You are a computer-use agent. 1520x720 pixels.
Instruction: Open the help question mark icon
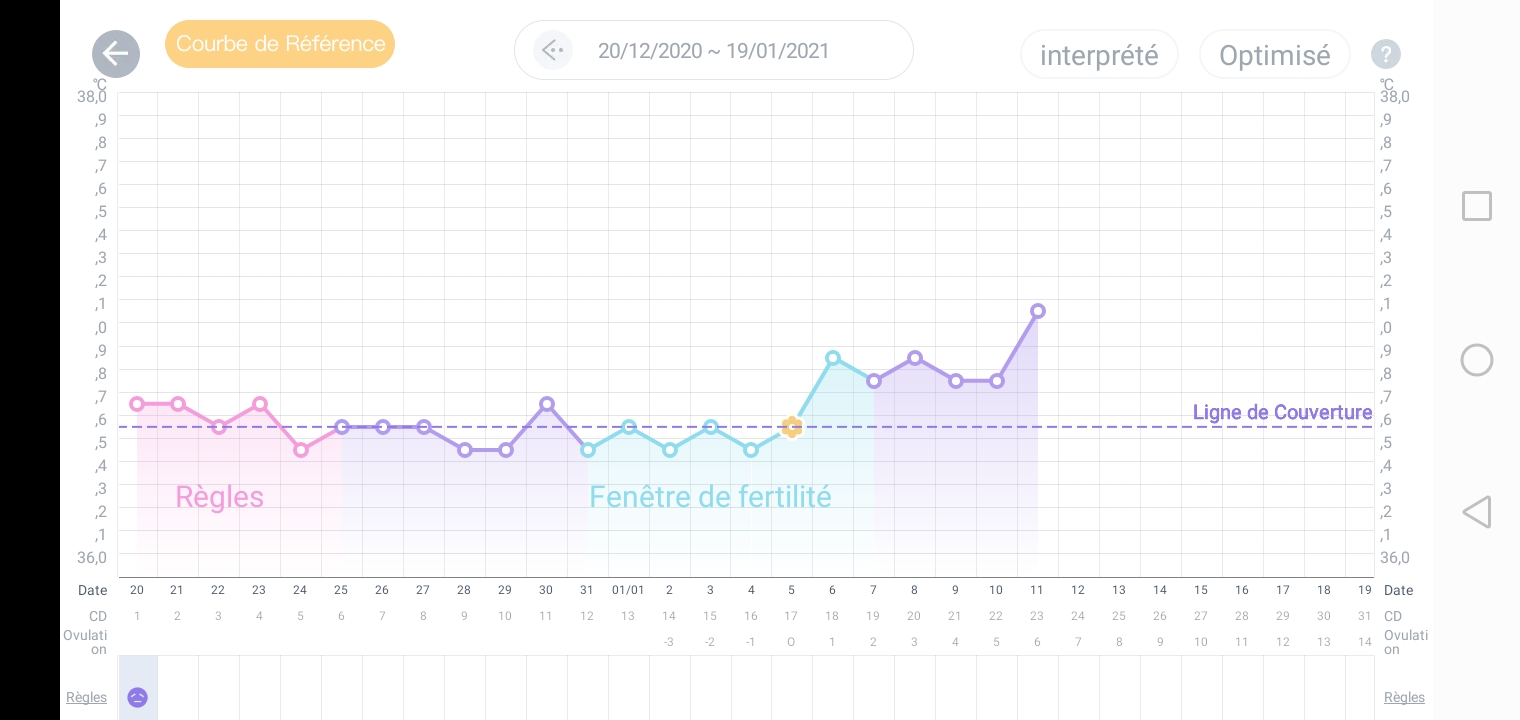tap(1385, 54)
